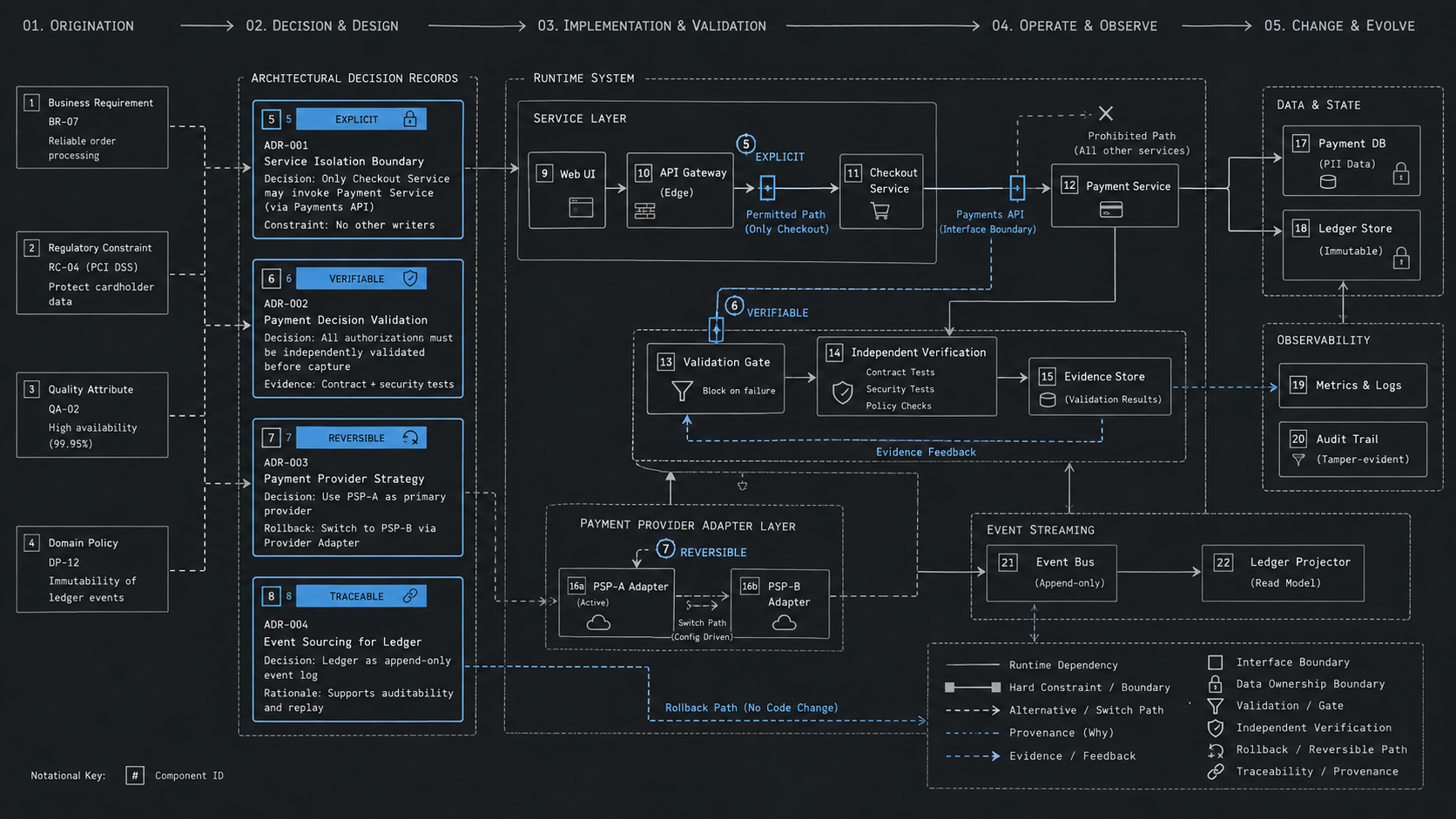Click the browser window icon in Web UI

(x=581, y=207)
